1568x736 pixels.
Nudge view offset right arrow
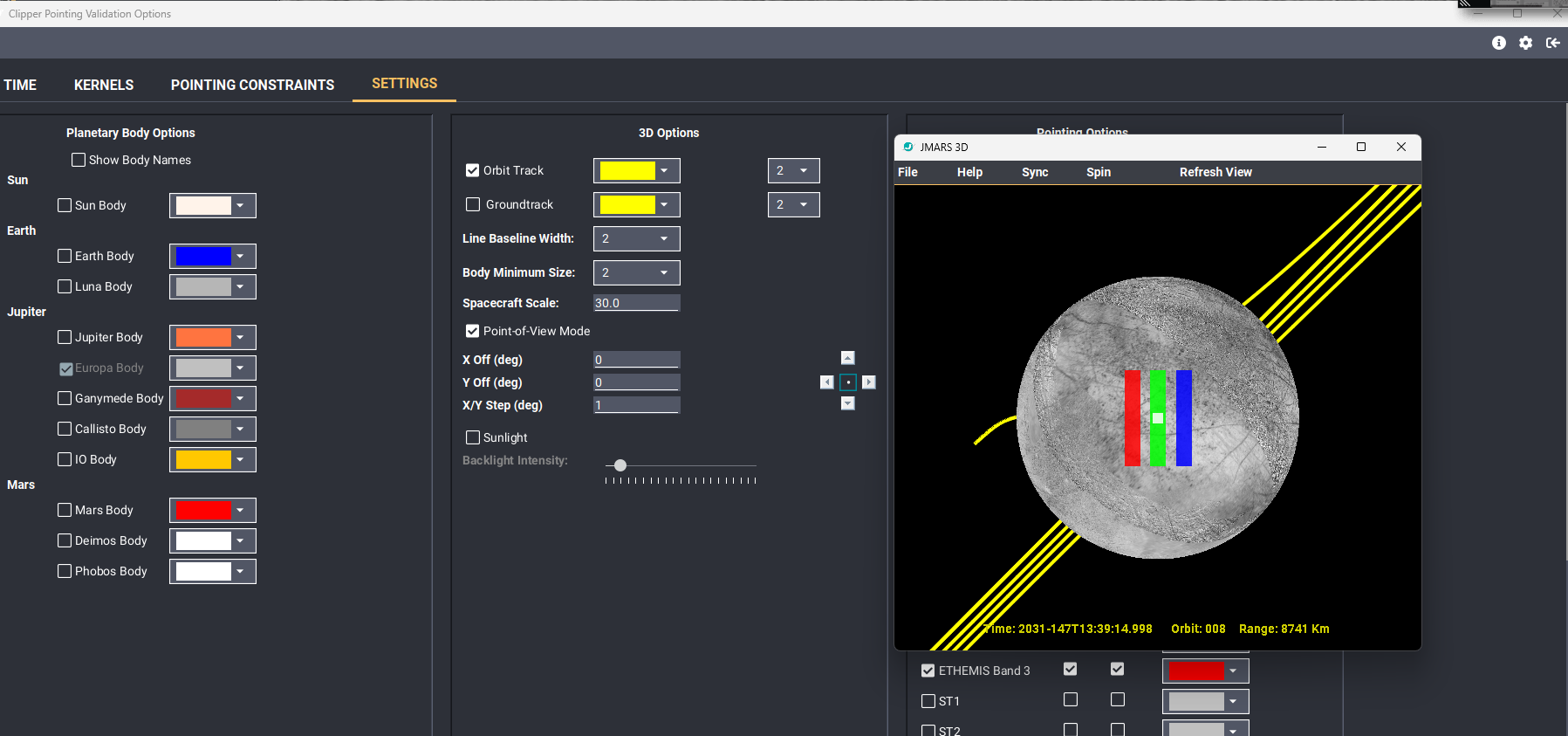(x=869, y=382)
